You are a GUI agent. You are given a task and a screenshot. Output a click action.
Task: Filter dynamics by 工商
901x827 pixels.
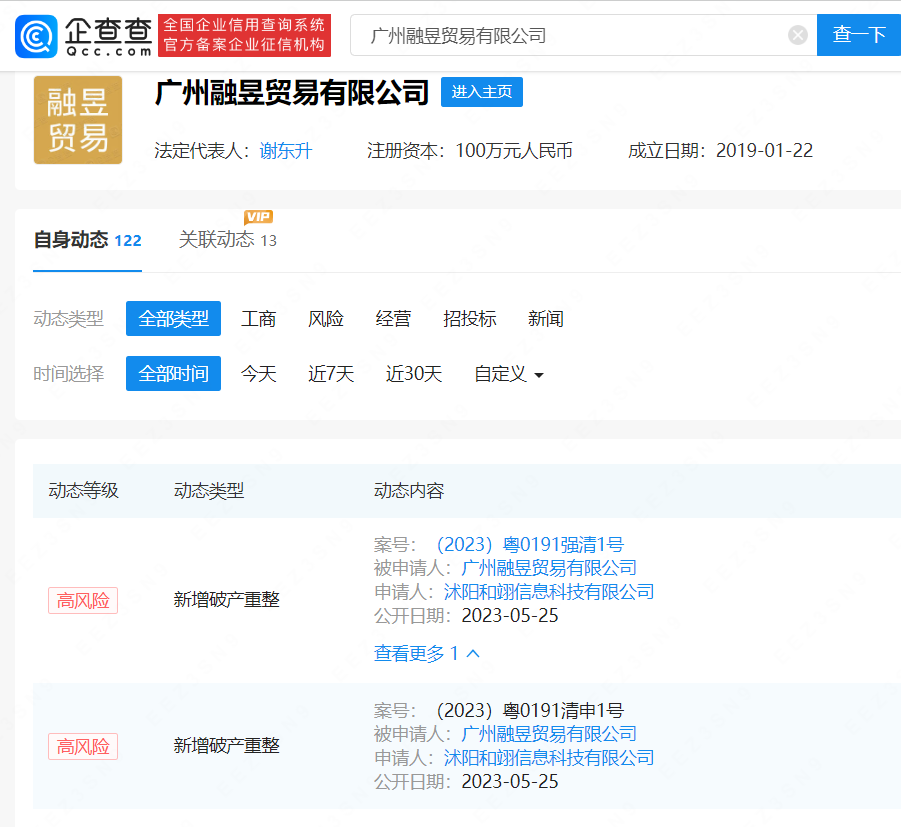(x=258, y=318)
